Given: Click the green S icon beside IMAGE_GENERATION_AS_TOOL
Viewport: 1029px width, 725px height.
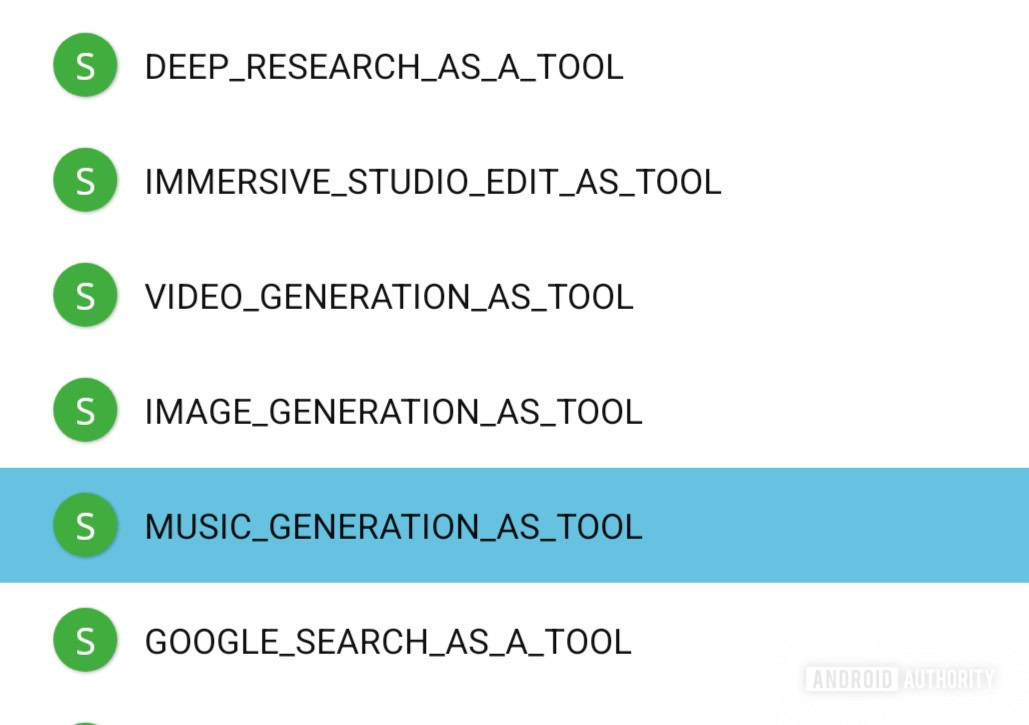Looking at the screenshot, I should [x=85, y=410].
